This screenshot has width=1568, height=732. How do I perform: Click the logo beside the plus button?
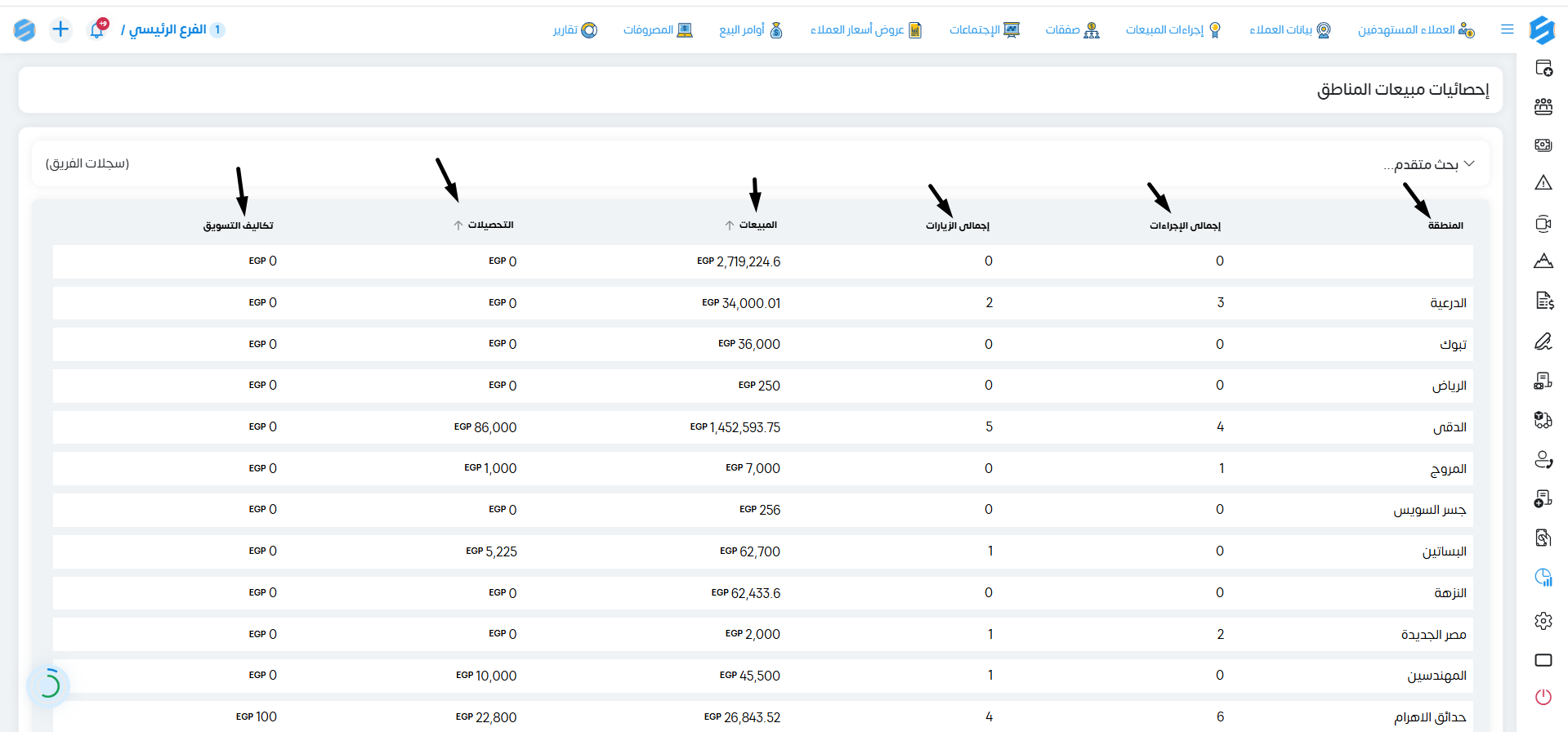[x=25, y=30]
